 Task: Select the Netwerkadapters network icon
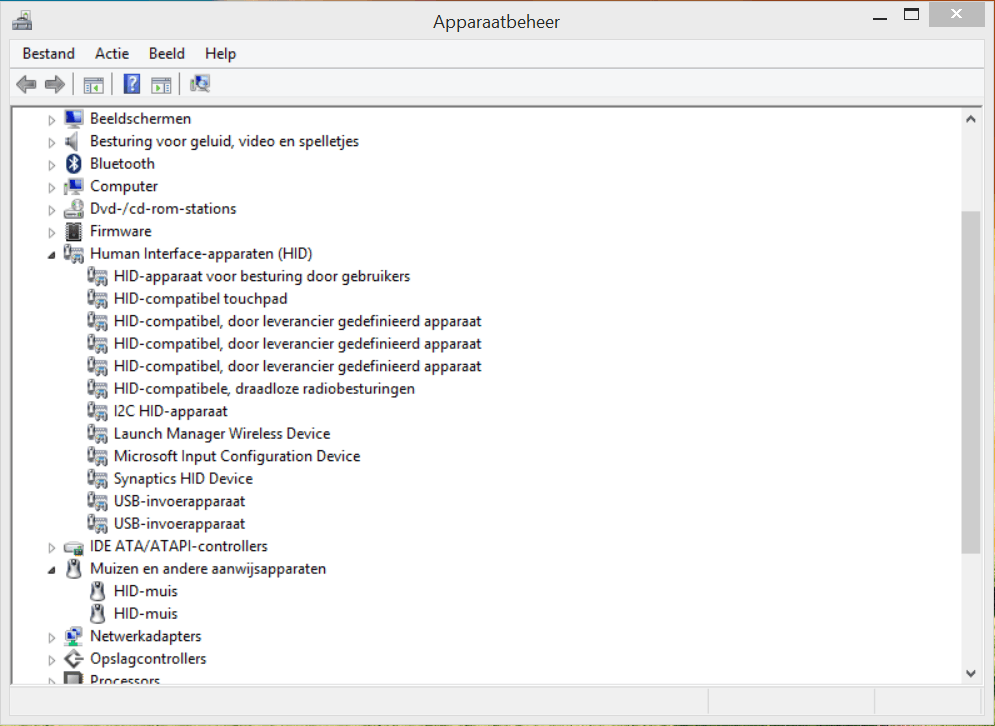click(x=74, y=636)
